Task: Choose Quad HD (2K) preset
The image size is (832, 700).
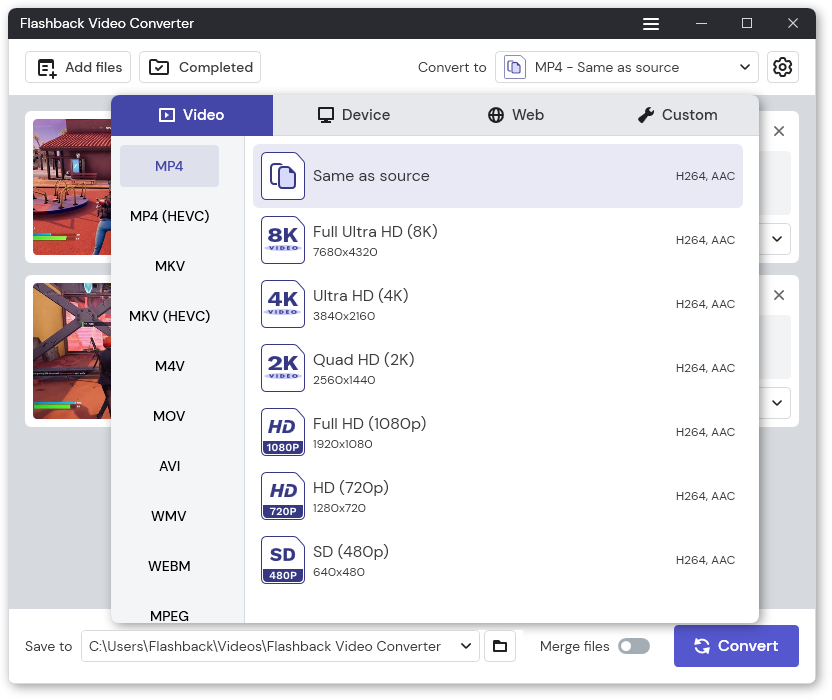Action: (x=498, y=368)
